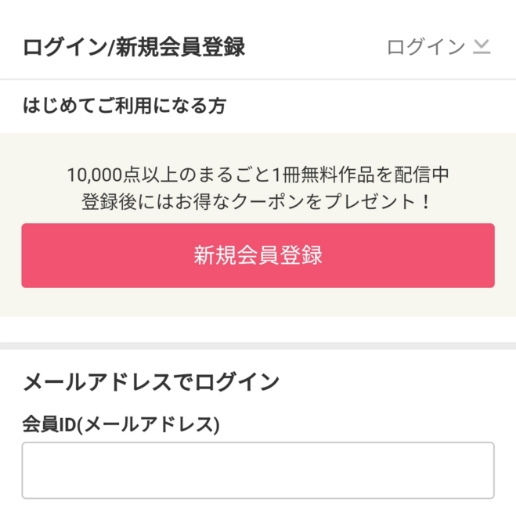Click the 配信中 text in the promo banner
Image resolution: width=516 pixels, height=530 pixels.
point(422,175)
